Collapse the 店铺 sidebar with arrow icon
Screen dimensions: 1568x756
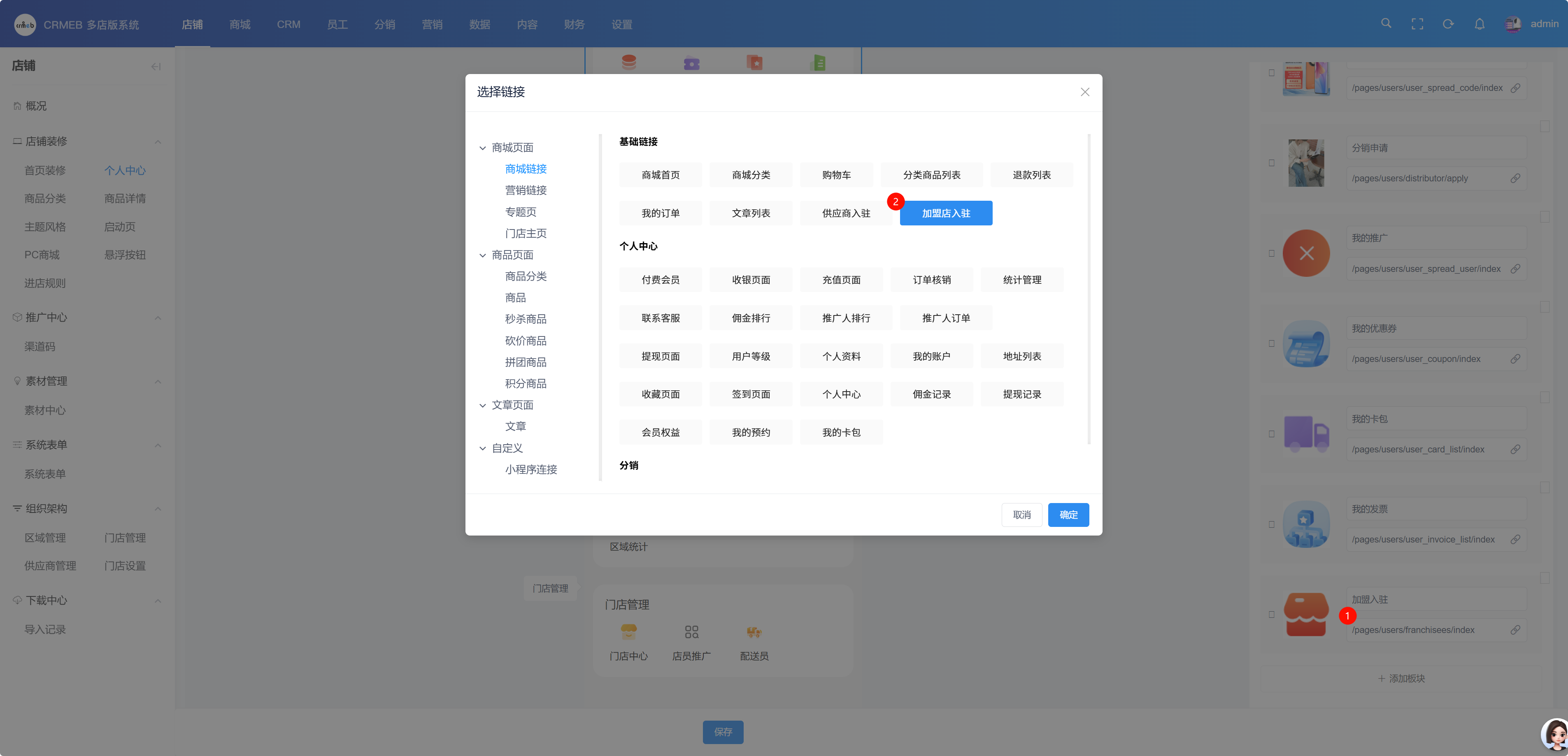156,66
